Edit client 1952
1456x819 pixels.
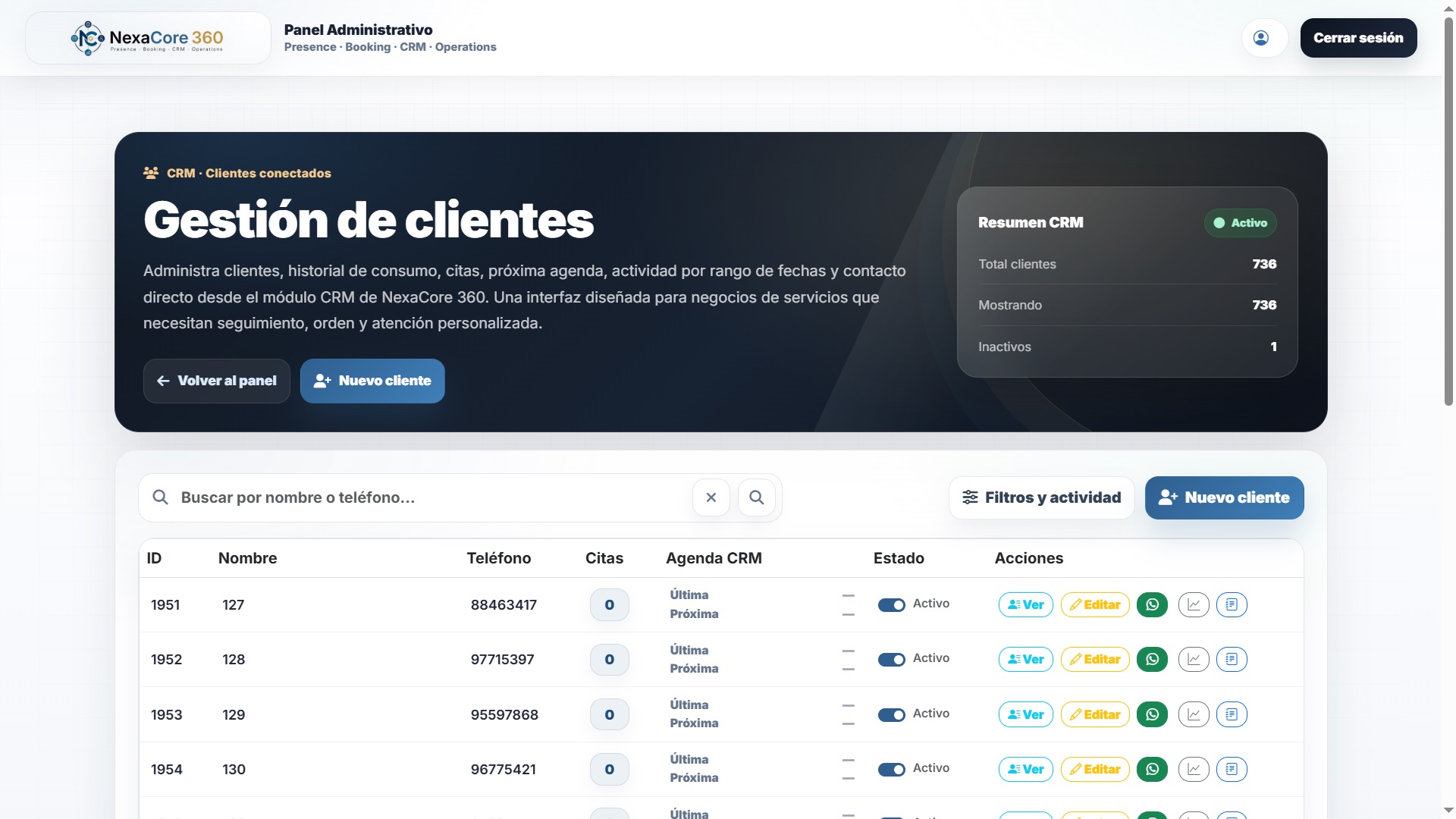(1095, 659)
